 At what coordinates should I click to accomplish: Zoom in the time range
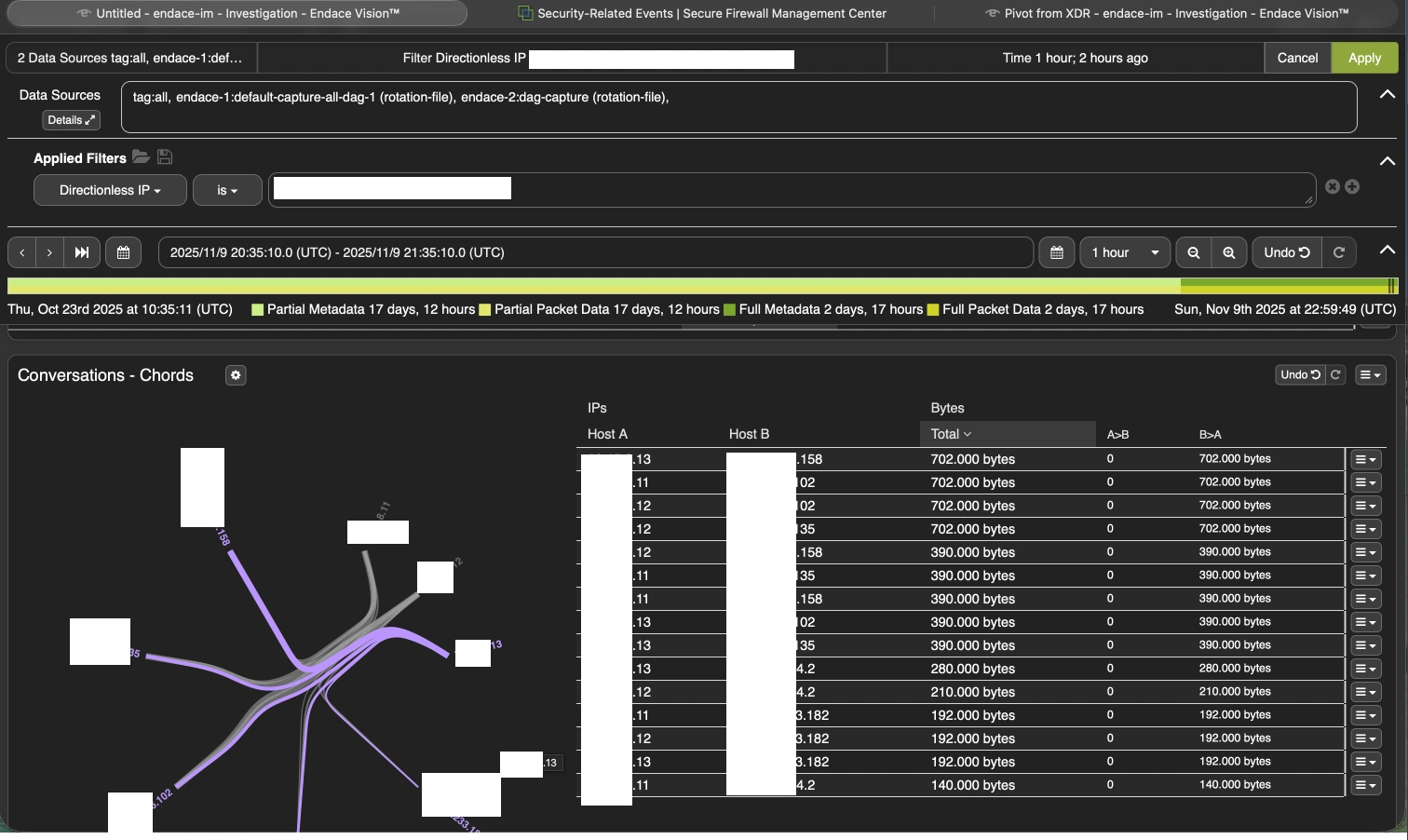(x=1229, y=252)
